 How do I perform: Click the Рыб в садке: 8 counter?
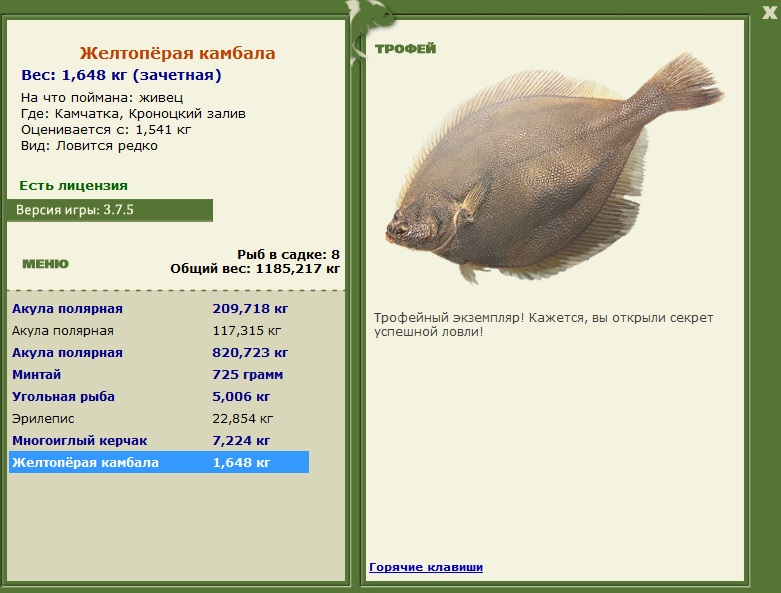pyautogui.click(x=288, y=254)
